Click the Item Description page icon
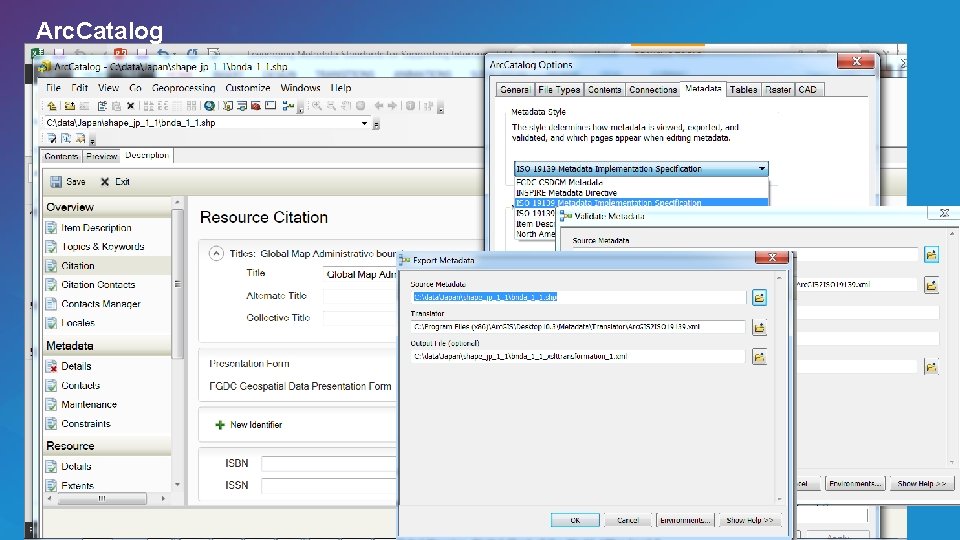This screenshot has height=540, width=960. [x=51, y=228]
